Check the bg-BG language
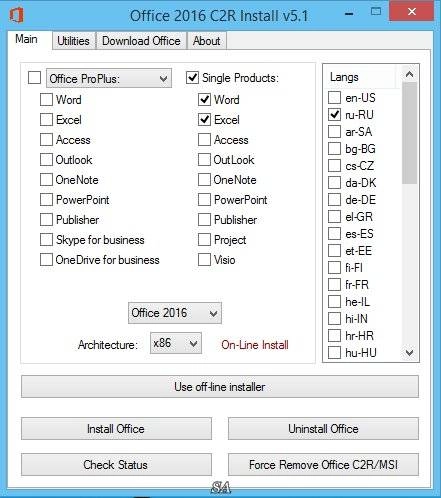 tap(334, 149)
